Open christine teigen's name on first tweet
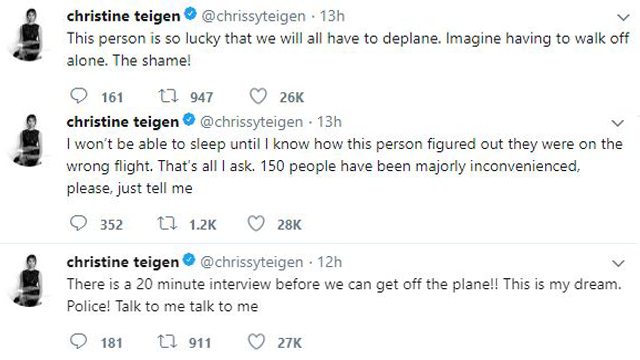This screenshot has height=360, width=640. point(123,16)
